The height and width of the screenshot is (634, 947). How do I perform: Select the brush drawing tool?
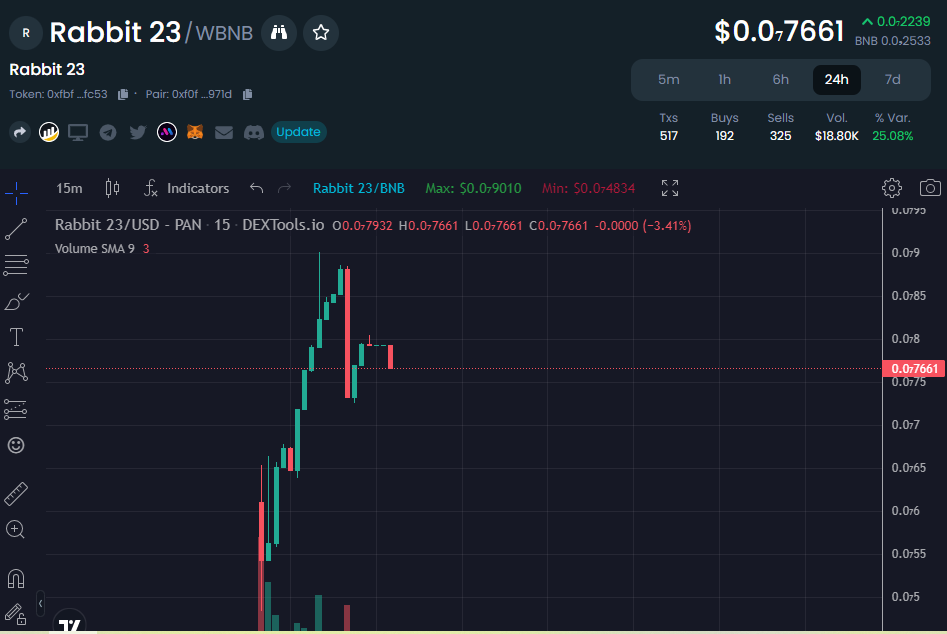click(16, 301)
